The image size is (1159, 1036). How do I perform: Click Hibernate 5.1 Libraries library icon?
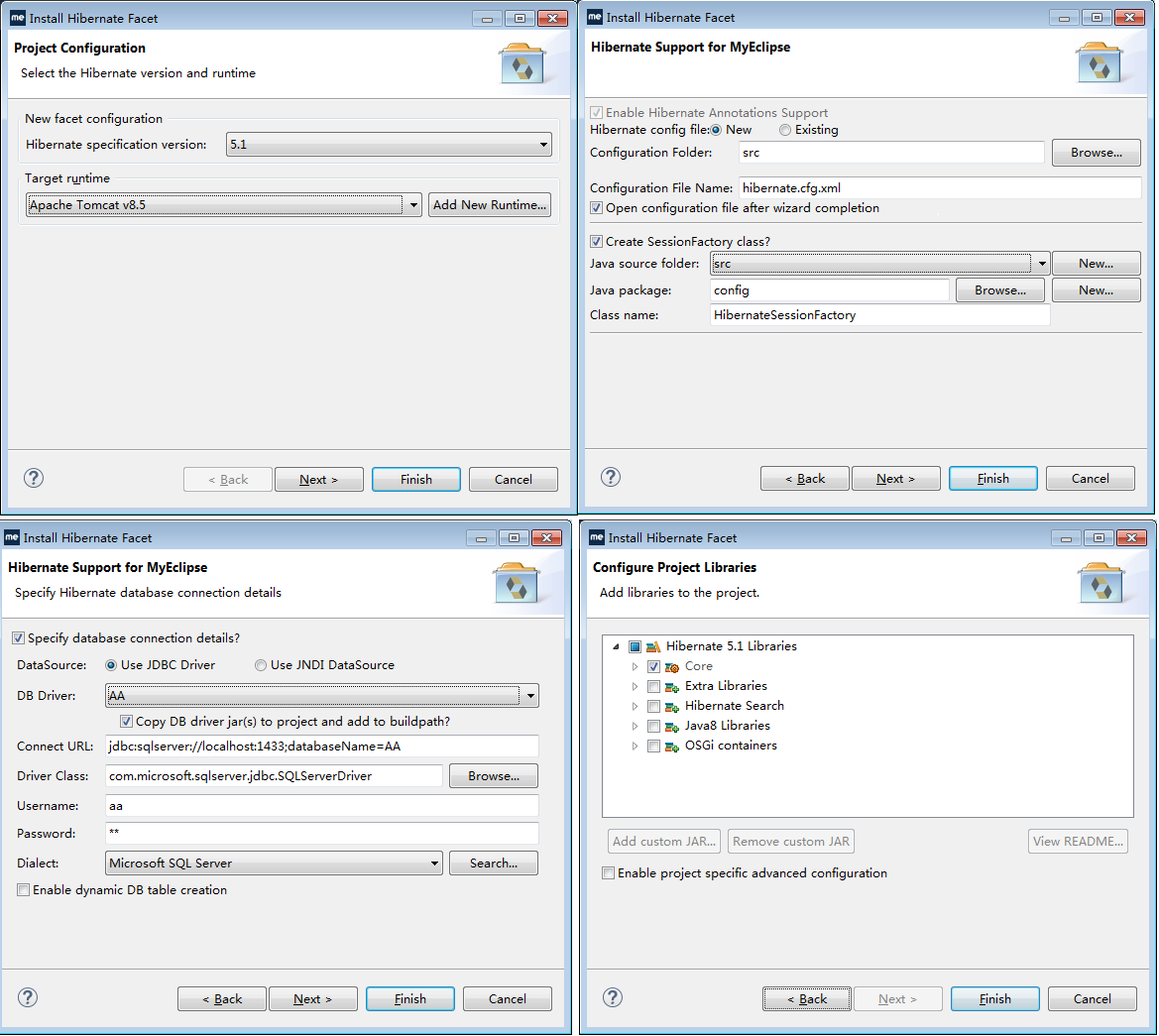point(652,646)
